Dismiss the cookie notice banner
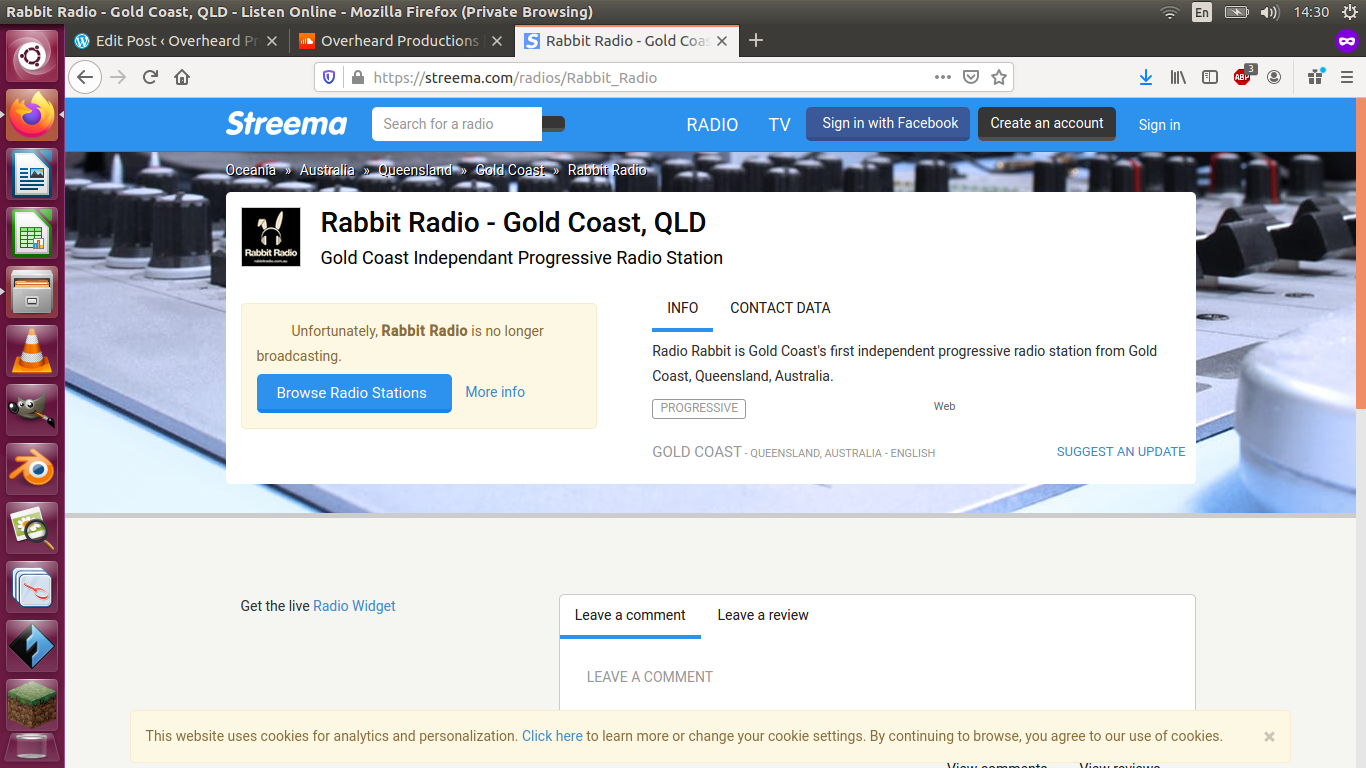Screen dimensions: 1366x768 [1269, 737]
